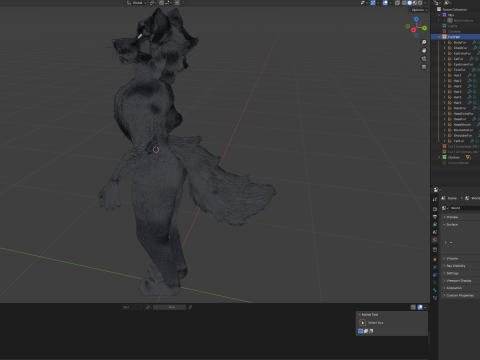Click the World name input field
Image resolution: width=480 pixels, height=360 pixels.
click(465, 208)
